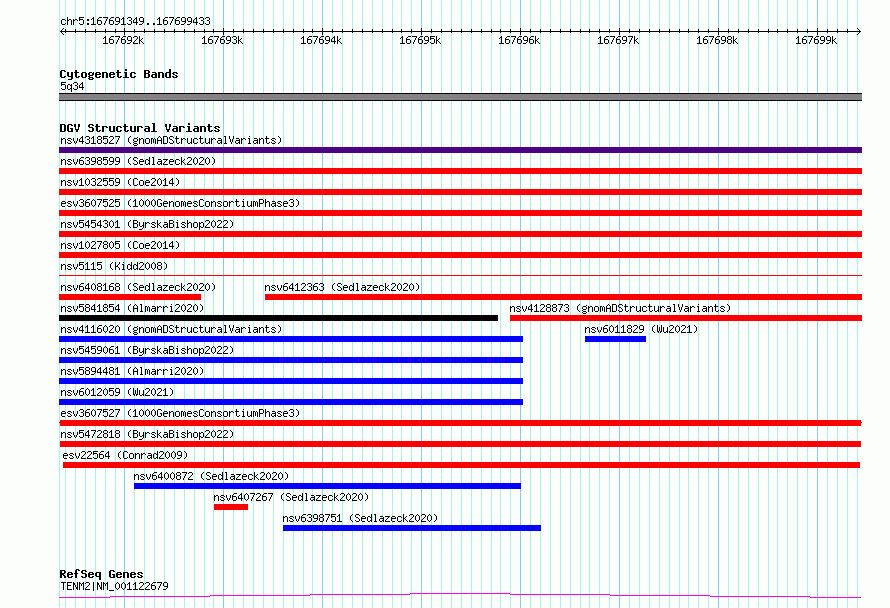
Task: Select the nsv5894481 (Almarri2020) label
Action: 132,371
